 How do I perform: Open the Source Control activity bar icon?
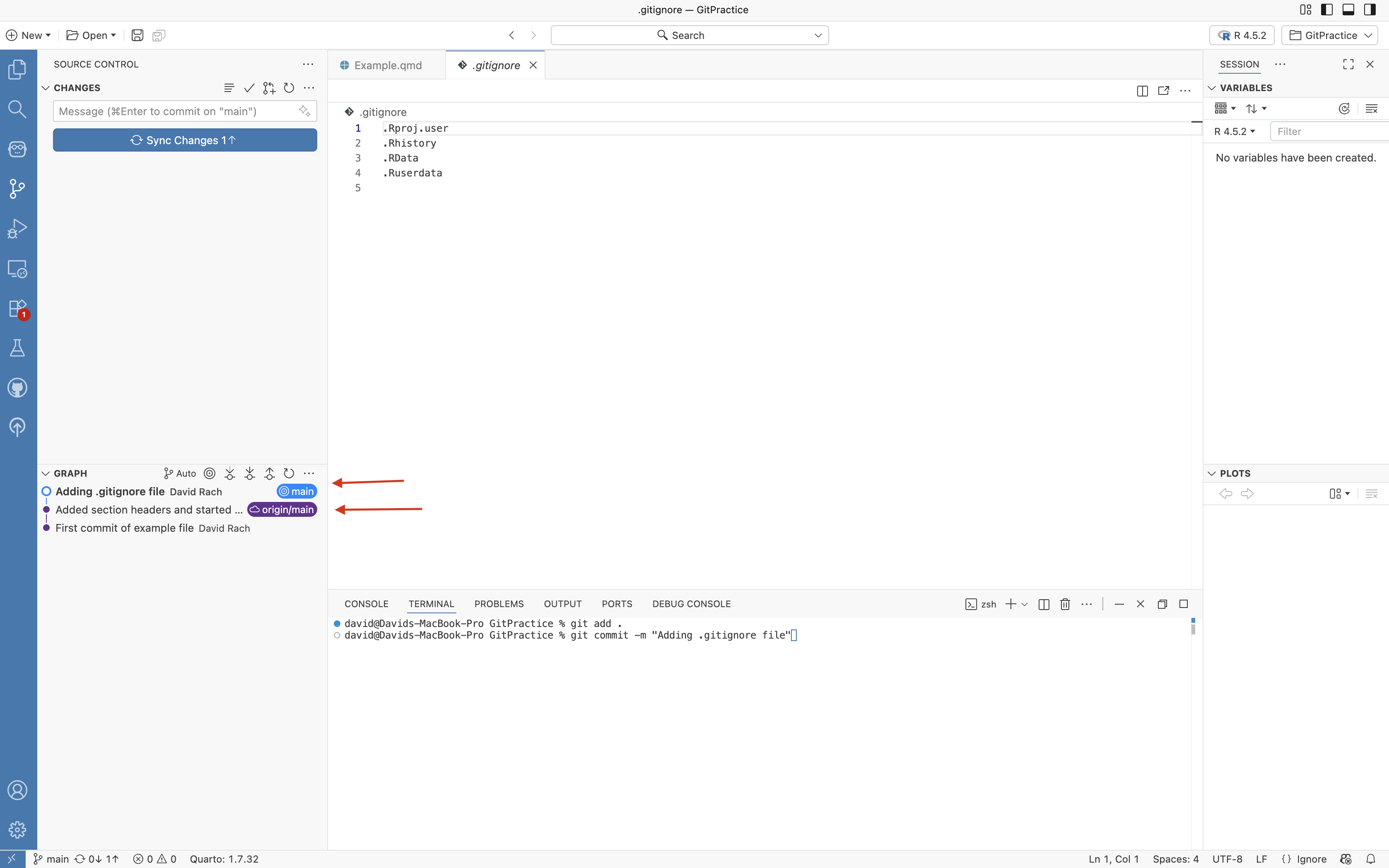[x=17, y=188]
